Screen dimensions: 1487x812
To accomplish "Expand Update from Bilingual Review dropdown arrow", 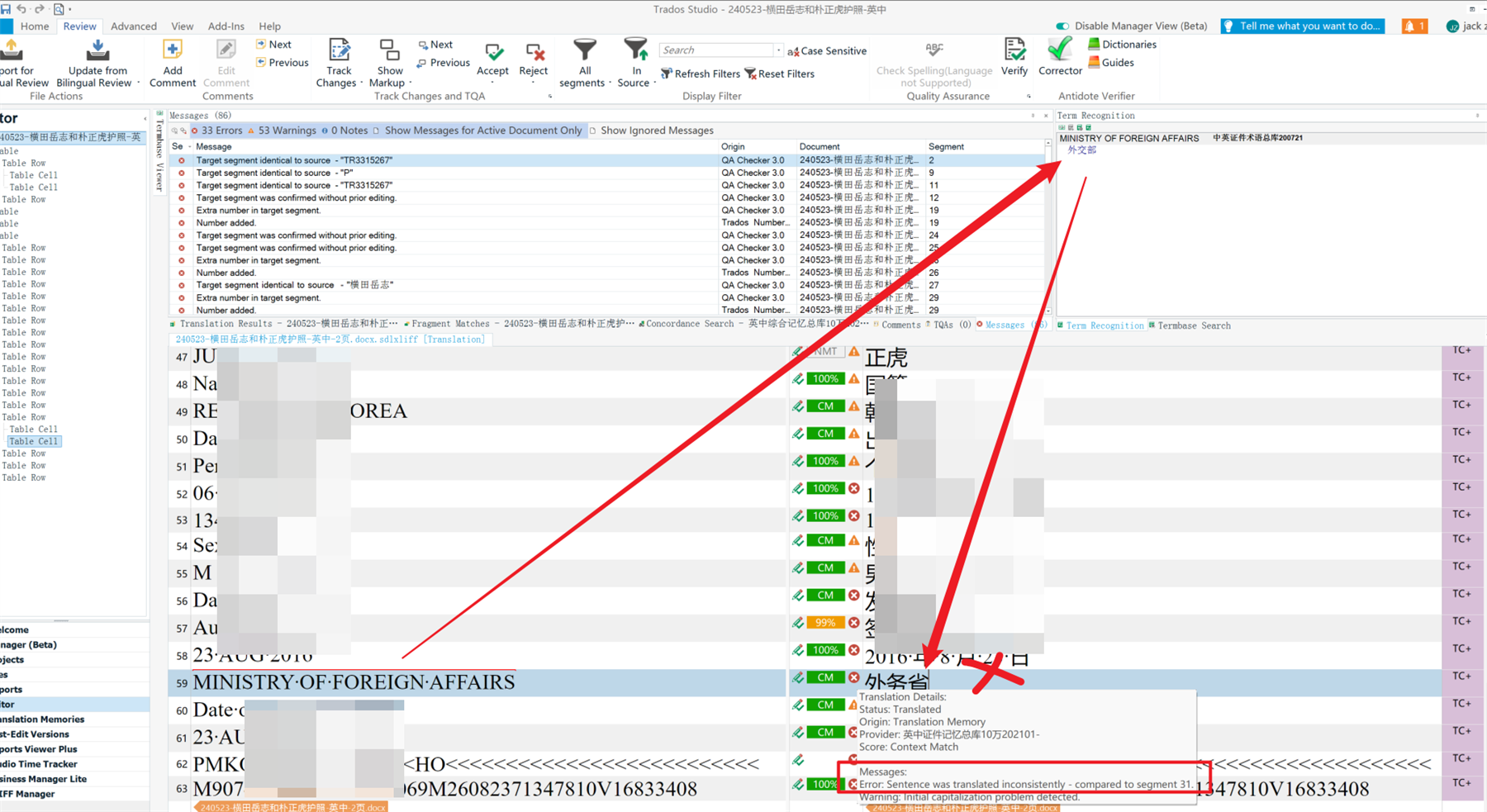I will 138,83.
